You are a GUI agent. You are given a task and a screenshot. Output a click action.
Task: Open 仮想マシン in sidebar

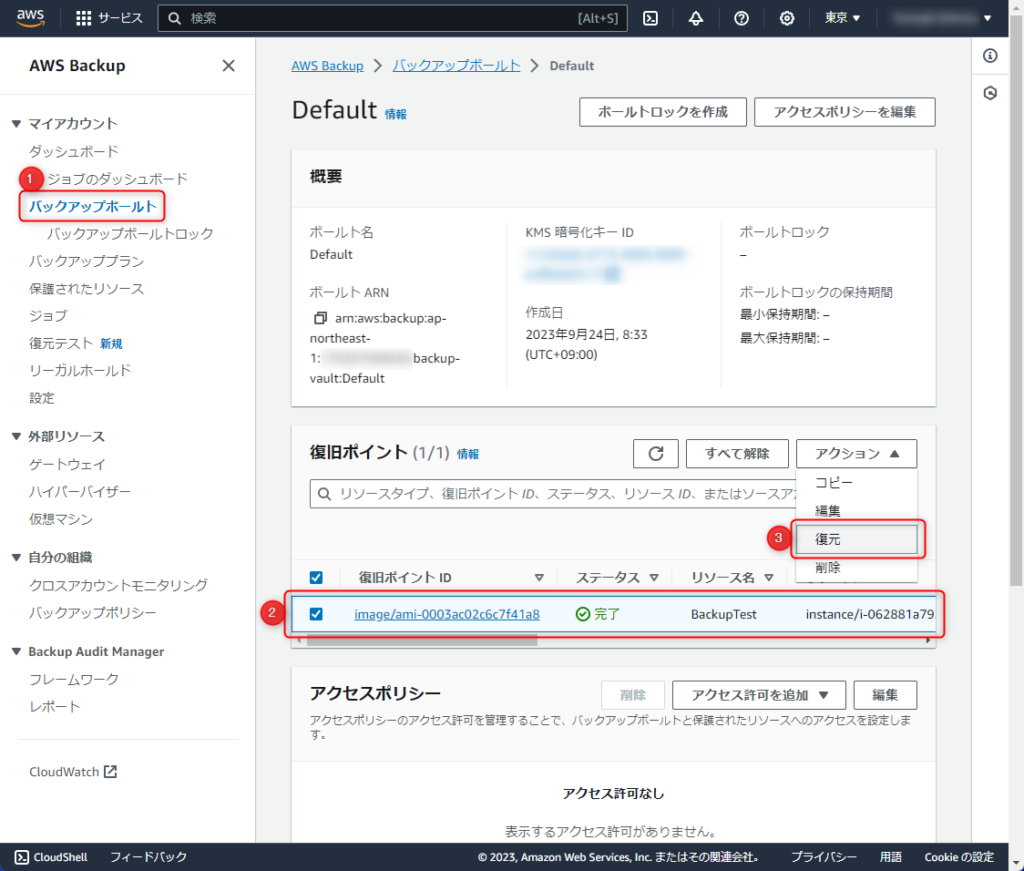(x=61, y=519)
